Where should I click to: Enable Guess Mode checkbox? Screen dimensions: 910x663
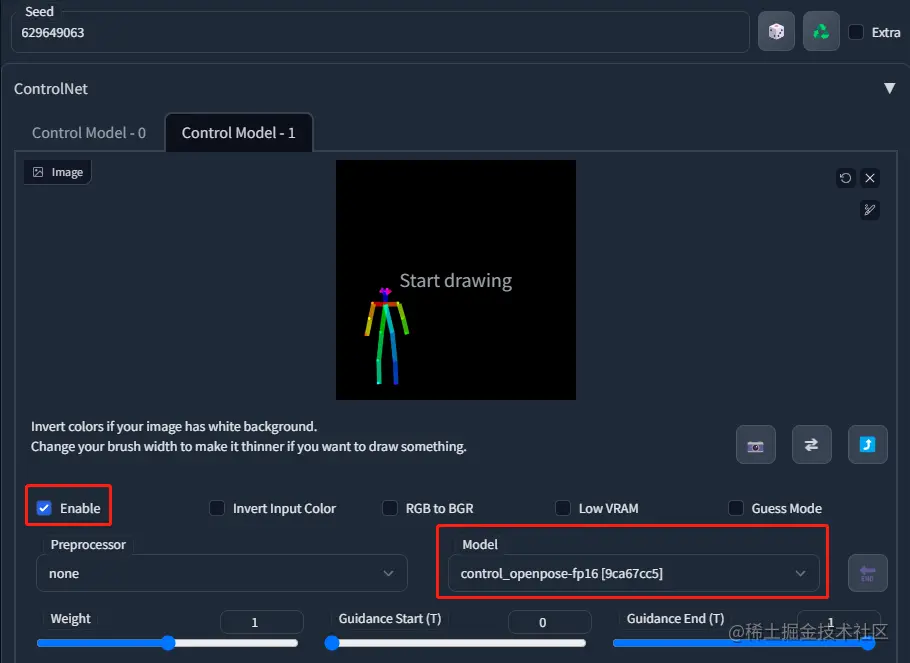click(735, 508)
